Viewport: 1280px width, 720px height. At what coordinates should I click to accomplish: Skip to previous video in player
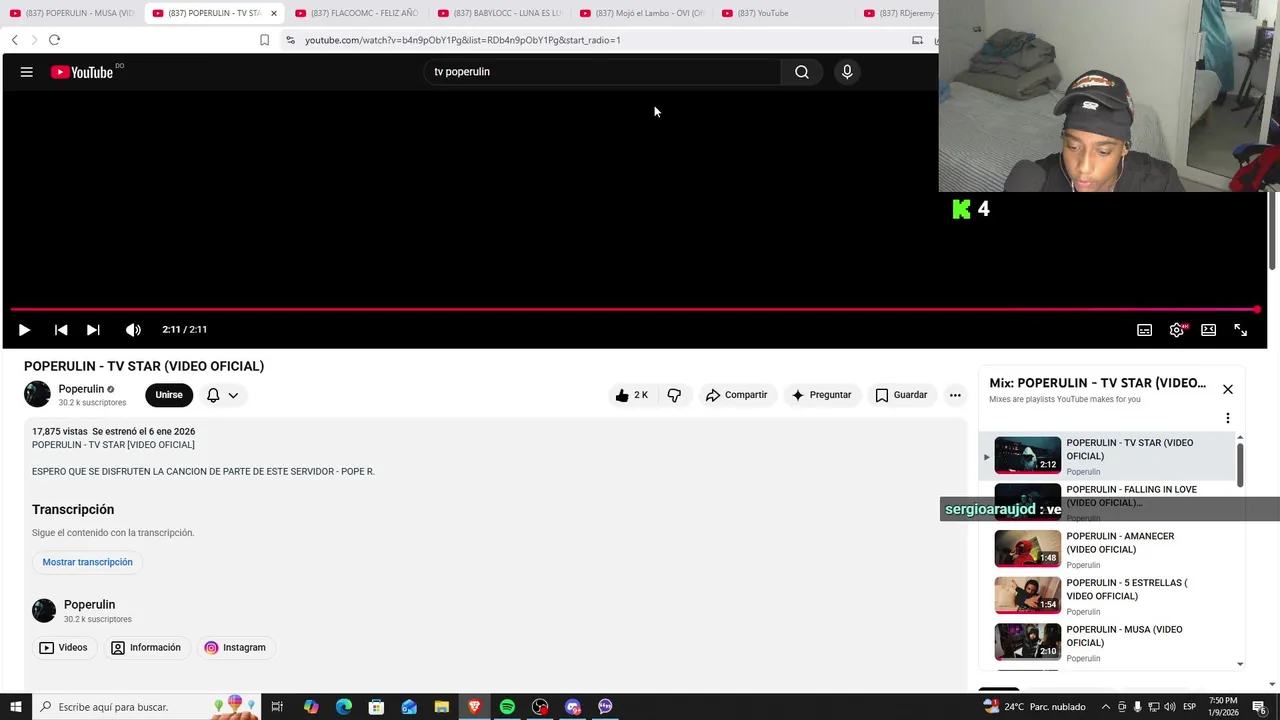coord(61,330)
